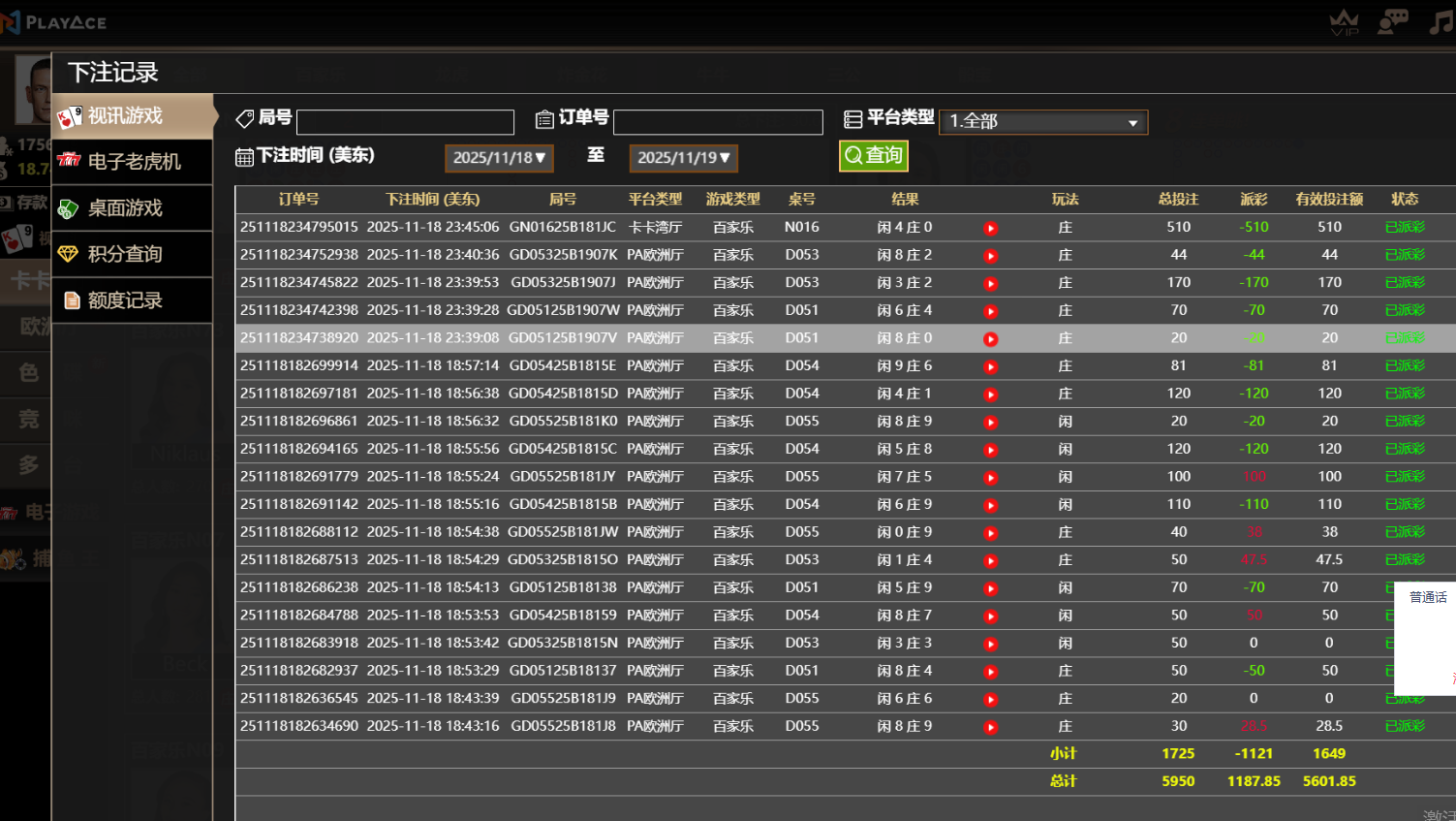Open the 平台类型 dropdown showing 1.全部
The width and height of the screenshot is (1456, 821).
pos(1043,121)
